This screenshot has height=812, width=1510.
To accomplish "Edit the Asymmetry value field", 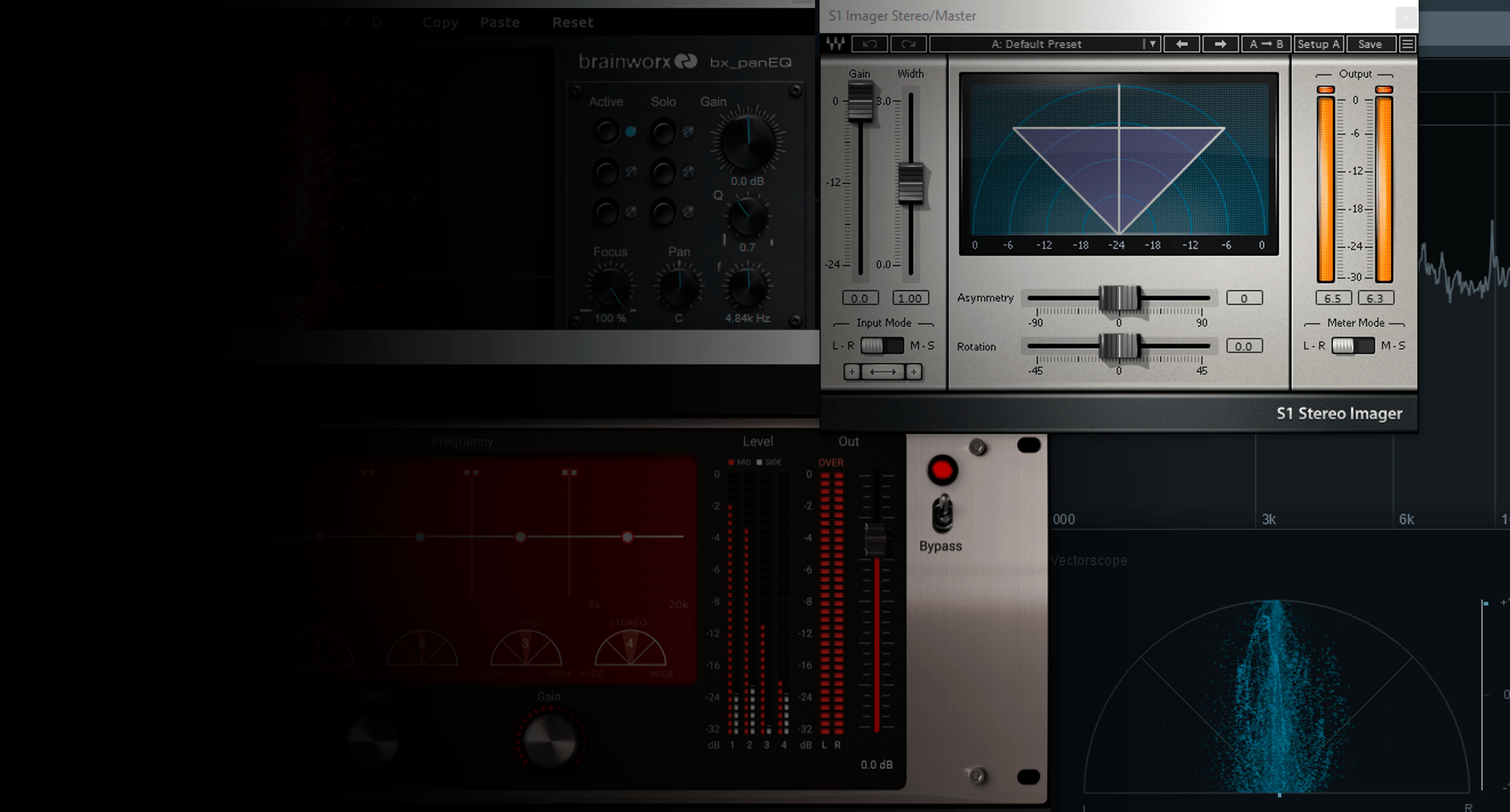I will (1244, 298).
